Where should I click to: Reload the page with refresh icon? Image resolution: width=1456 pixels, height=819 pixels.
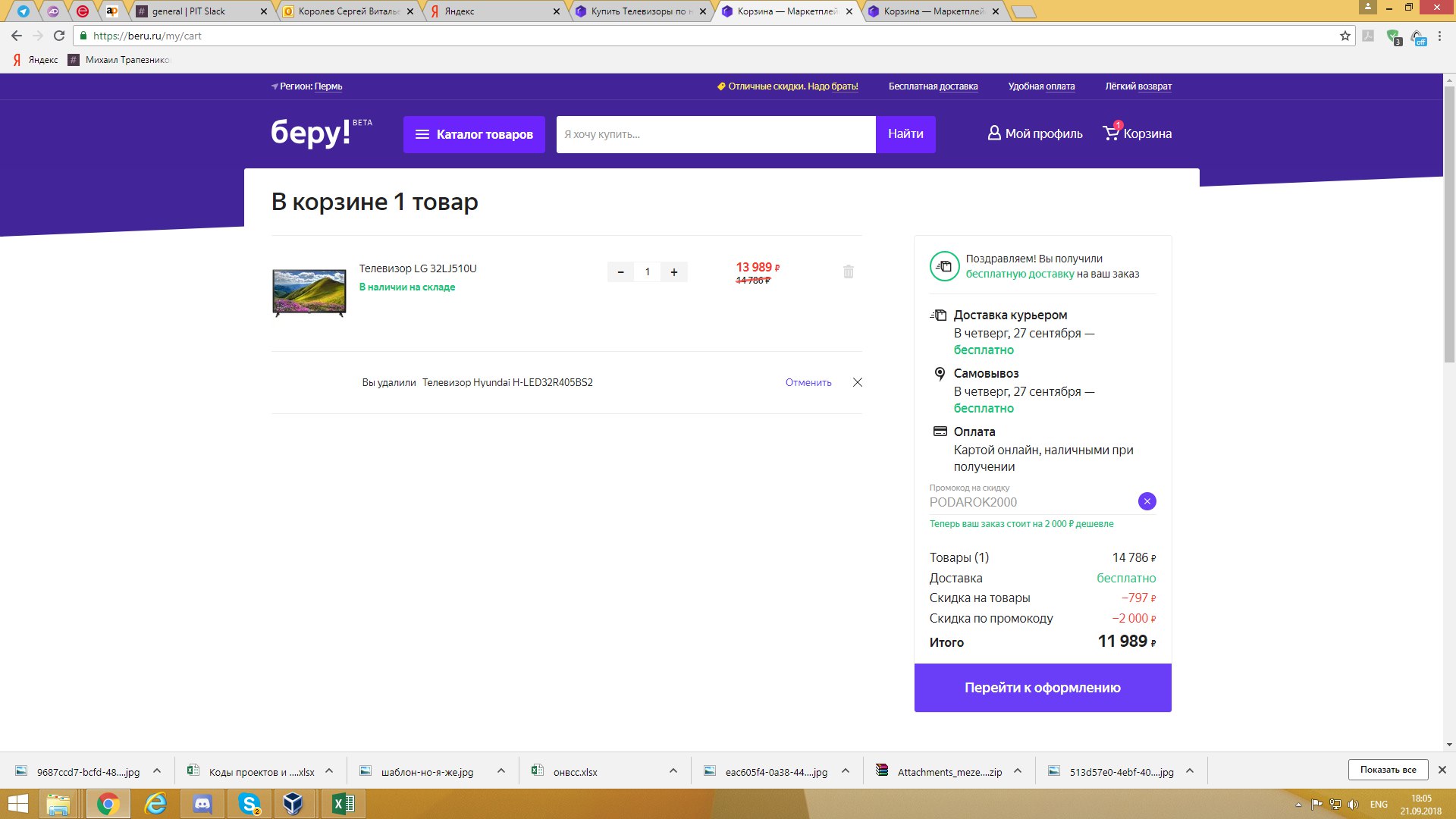pyautogui.click(x=59, y=36)
